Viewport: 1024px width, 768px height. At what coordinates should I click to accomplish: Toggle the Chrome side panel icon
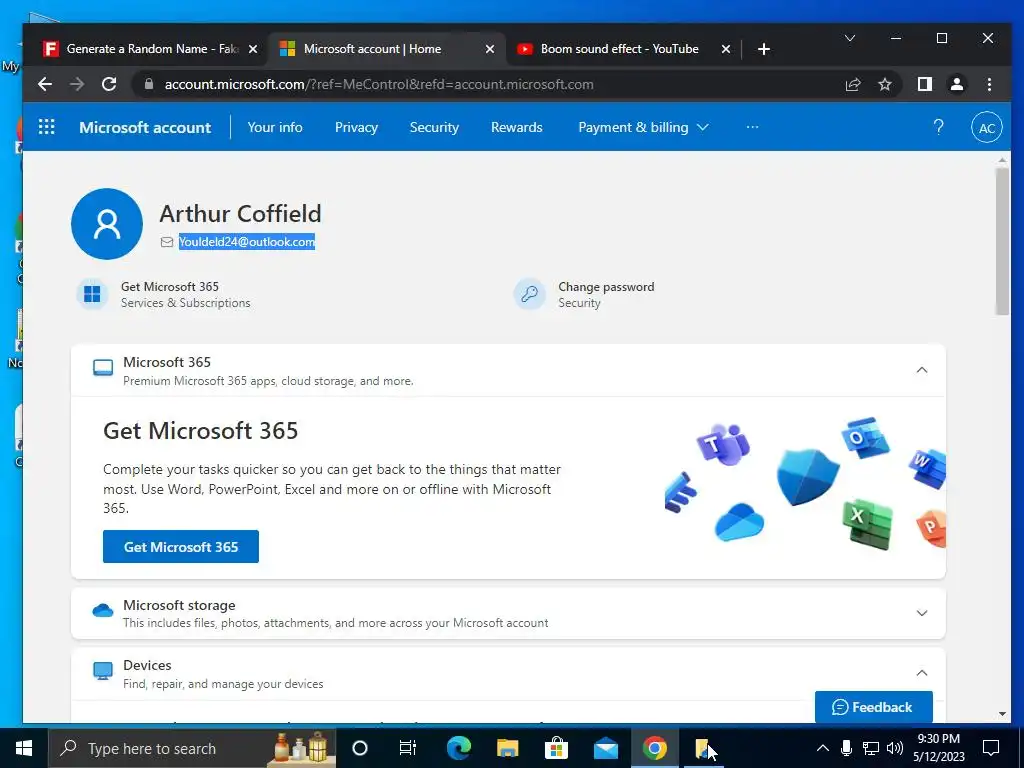[925, 84]
